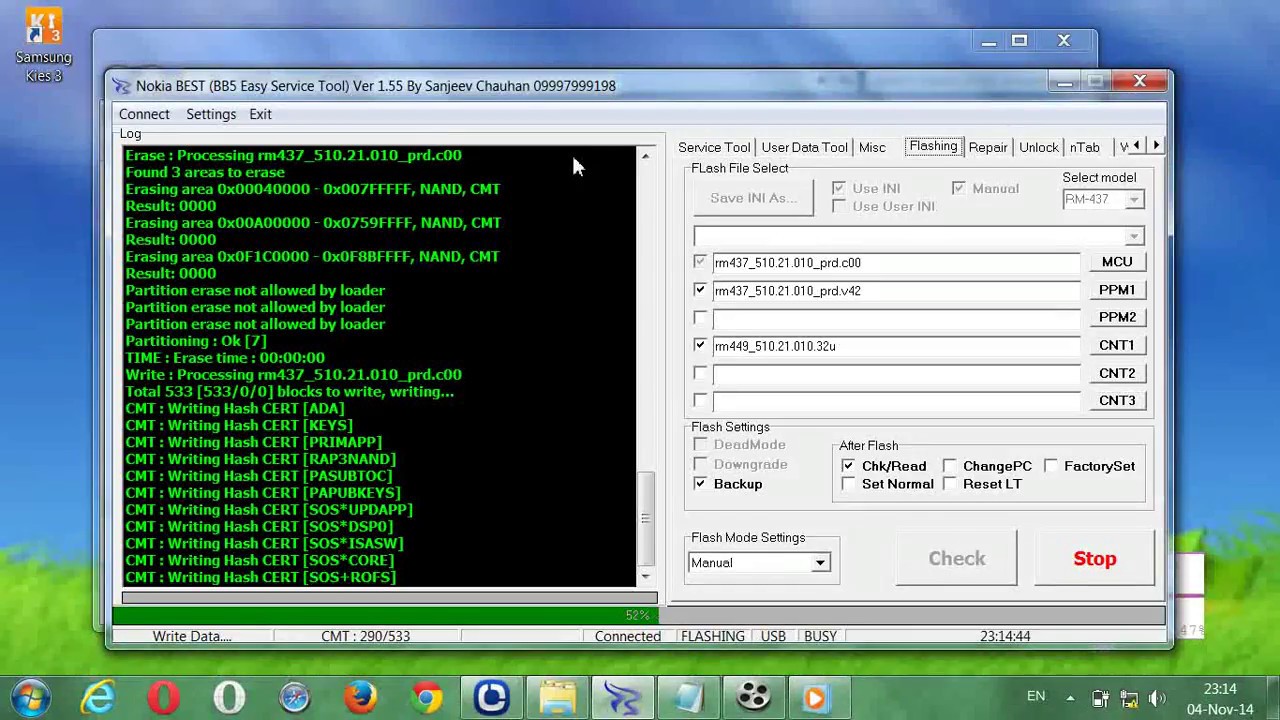Viewport: 1280px width, 720px height.
Task: Open the notepad-like taskbar app icon
Action: [689, 697]
